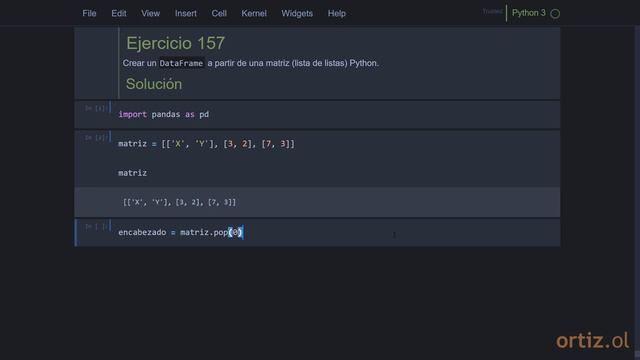The width and height of the screenshot is (640, 360).
Task: Click the In [2] prompt of matriz cell
Action: click(x=96, y=138)
